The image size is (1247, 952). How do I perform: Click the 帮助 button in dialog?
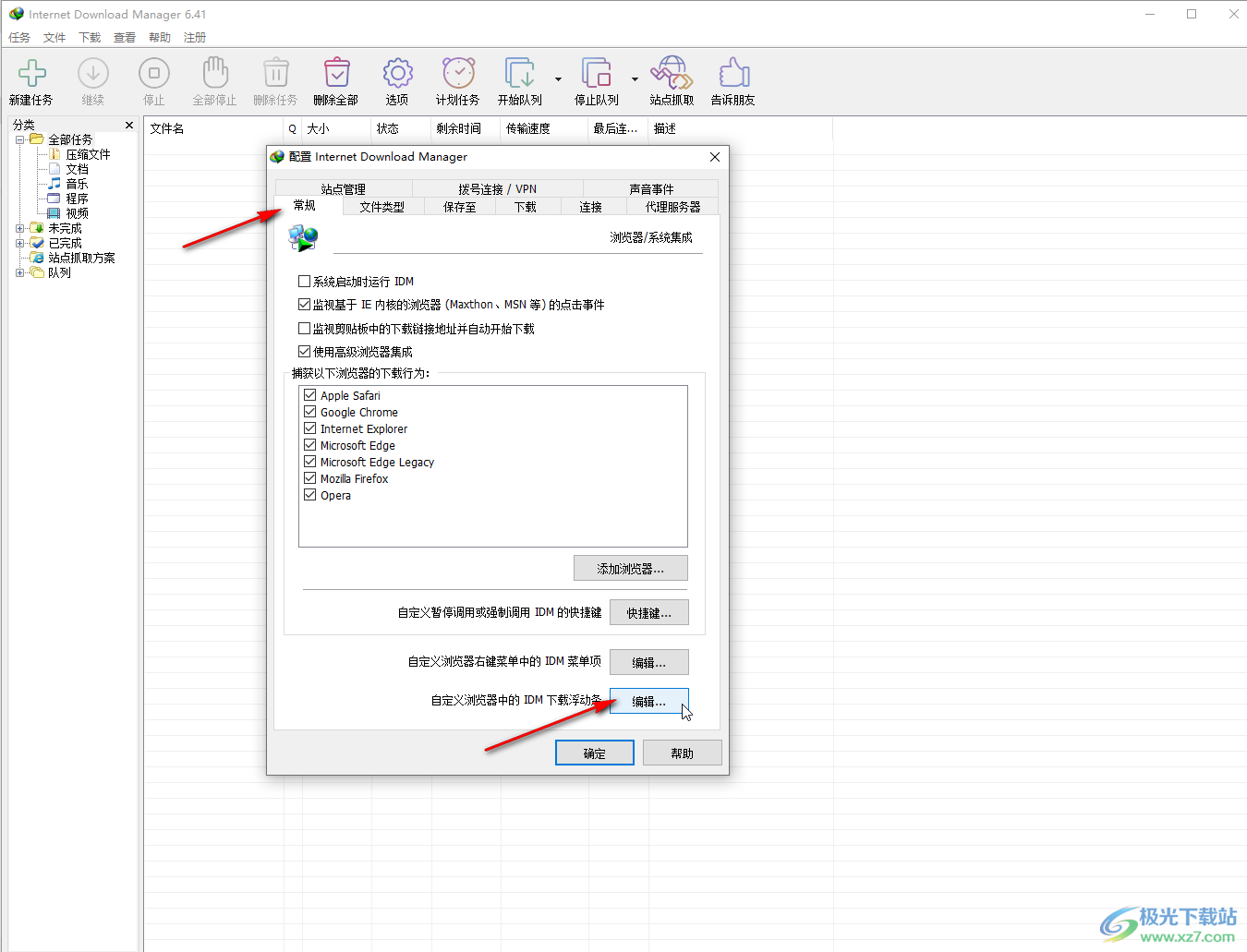pos(683,753)
